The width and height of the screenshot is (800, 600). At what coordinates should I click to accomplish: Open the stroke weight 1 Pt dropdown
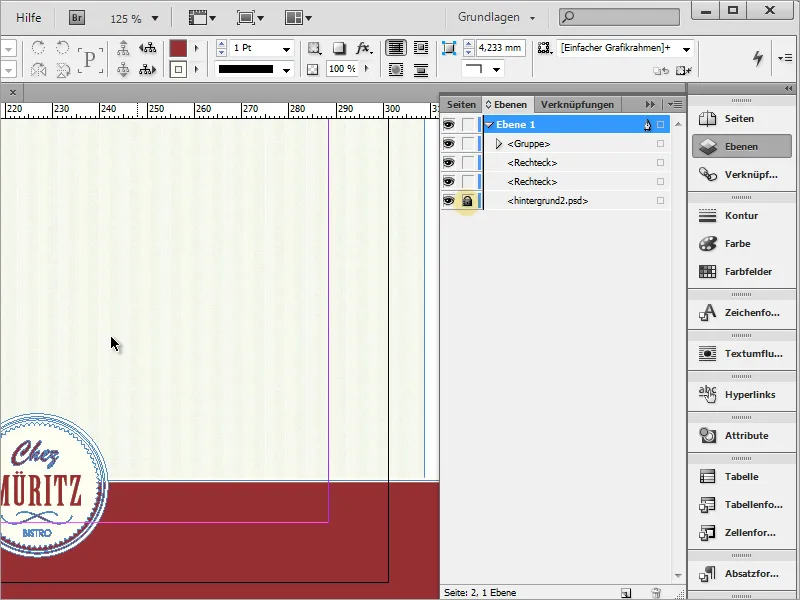click(x=287, y=48)
